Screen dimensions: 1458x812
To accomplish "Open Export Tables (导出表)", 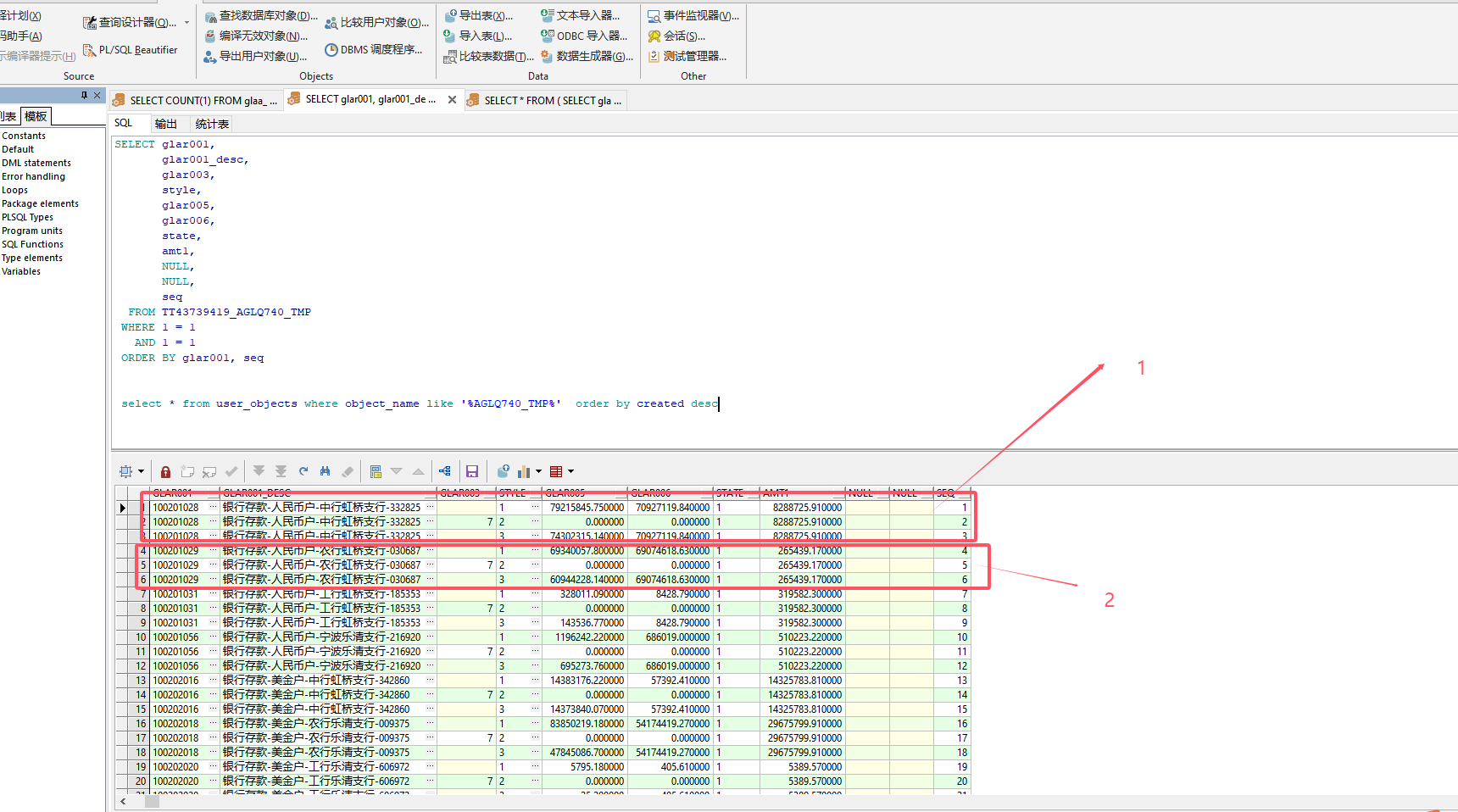I will click(479, 16).
